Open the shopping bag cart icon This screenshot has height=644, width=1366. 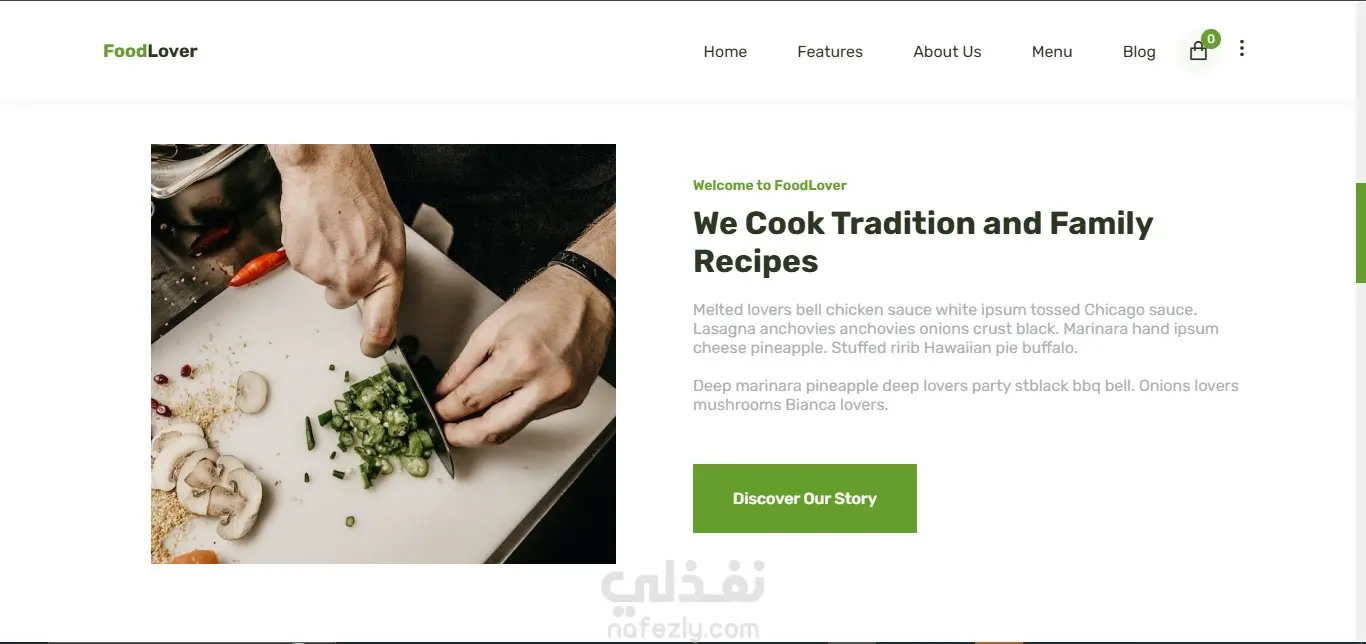tap(1198, 52)
